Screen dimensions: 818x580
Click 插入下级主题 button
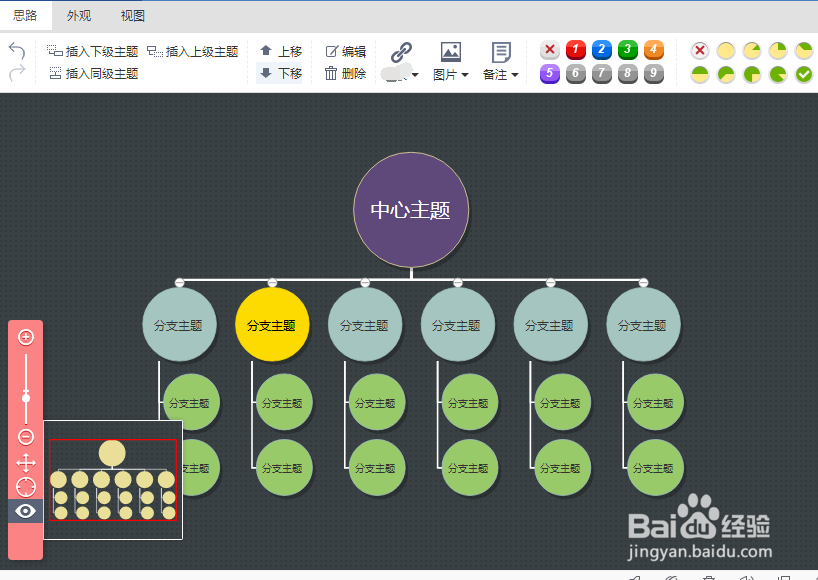click(92, 51)
